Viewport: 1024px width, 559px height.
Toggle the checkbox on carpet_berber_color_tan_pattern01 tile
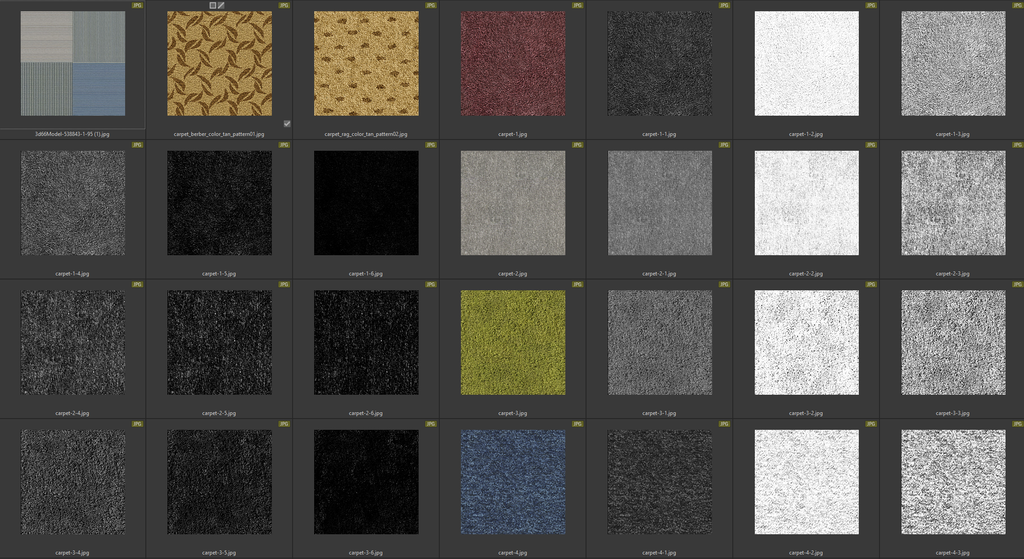(x=287, y=123)
